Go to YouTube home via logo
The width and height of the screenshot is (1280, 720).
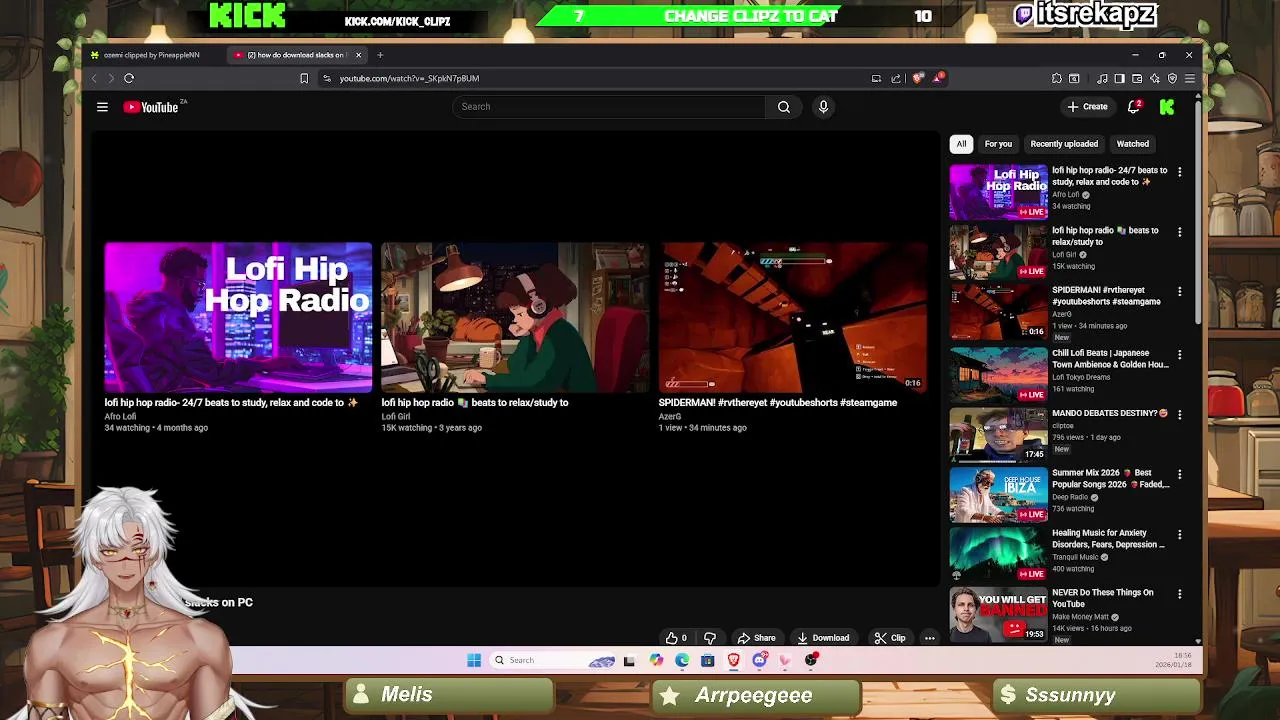[x=151, y=107]
